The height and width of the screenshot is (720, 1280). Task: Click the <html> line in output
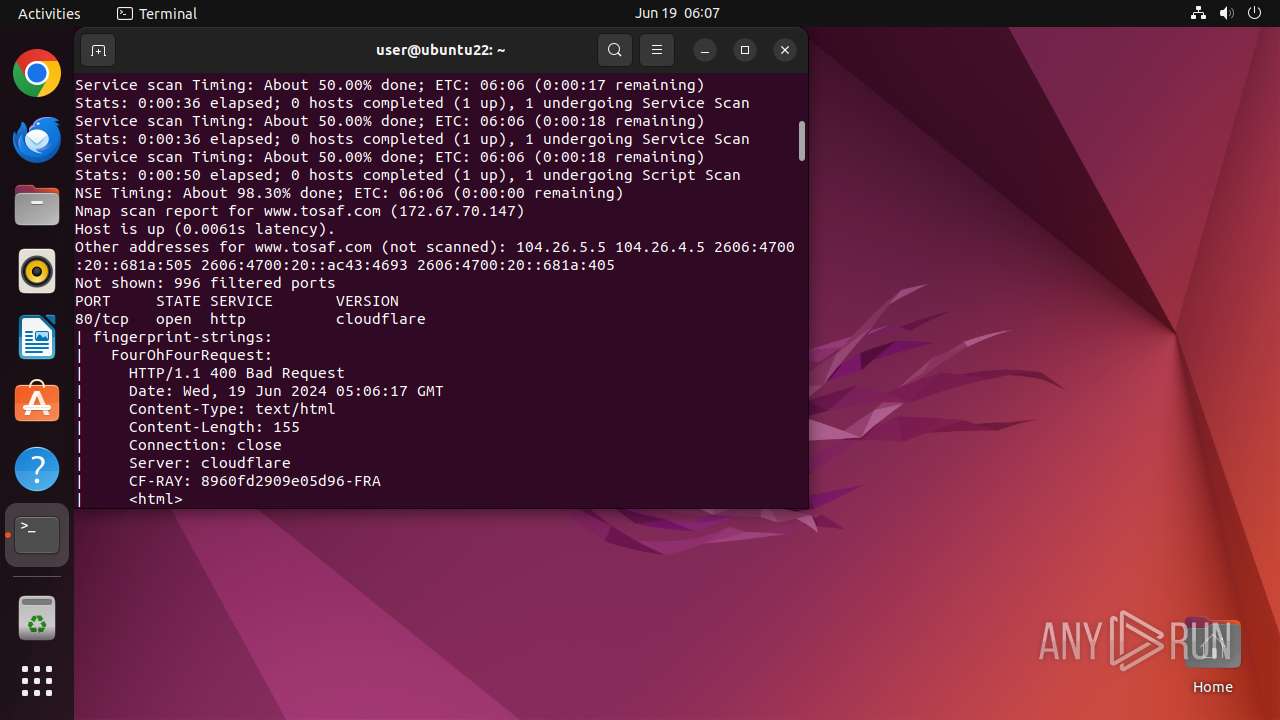click(156, 499)
